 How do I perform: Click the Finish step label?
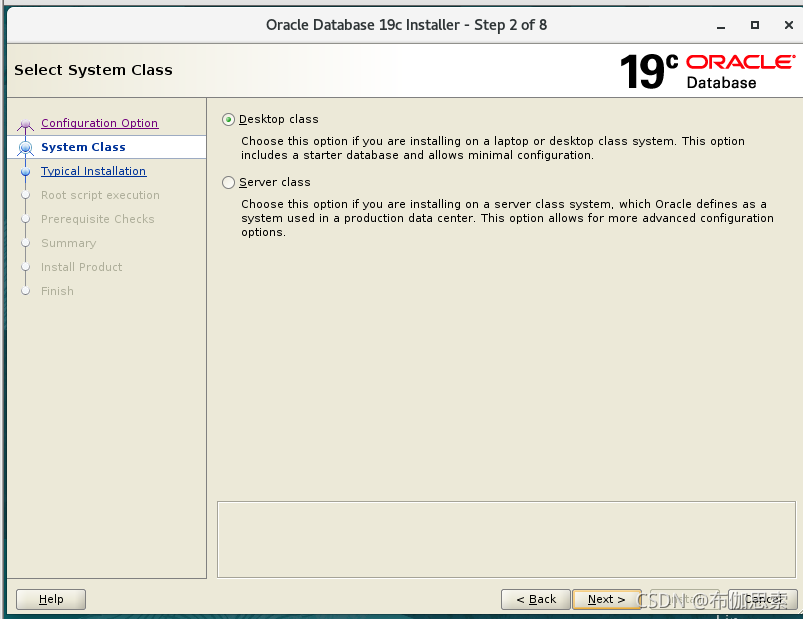[57, 291]
